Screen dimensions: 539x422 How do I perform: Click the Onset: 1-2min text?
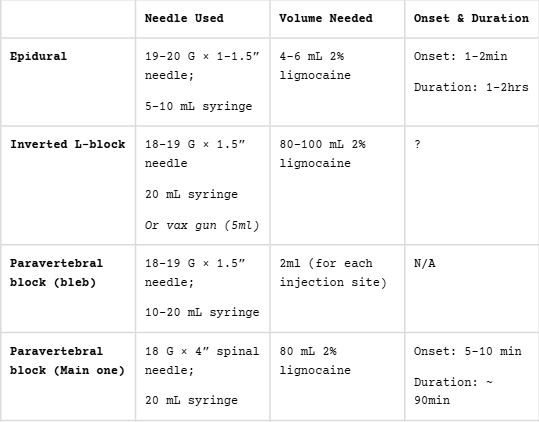click(460, 56)
